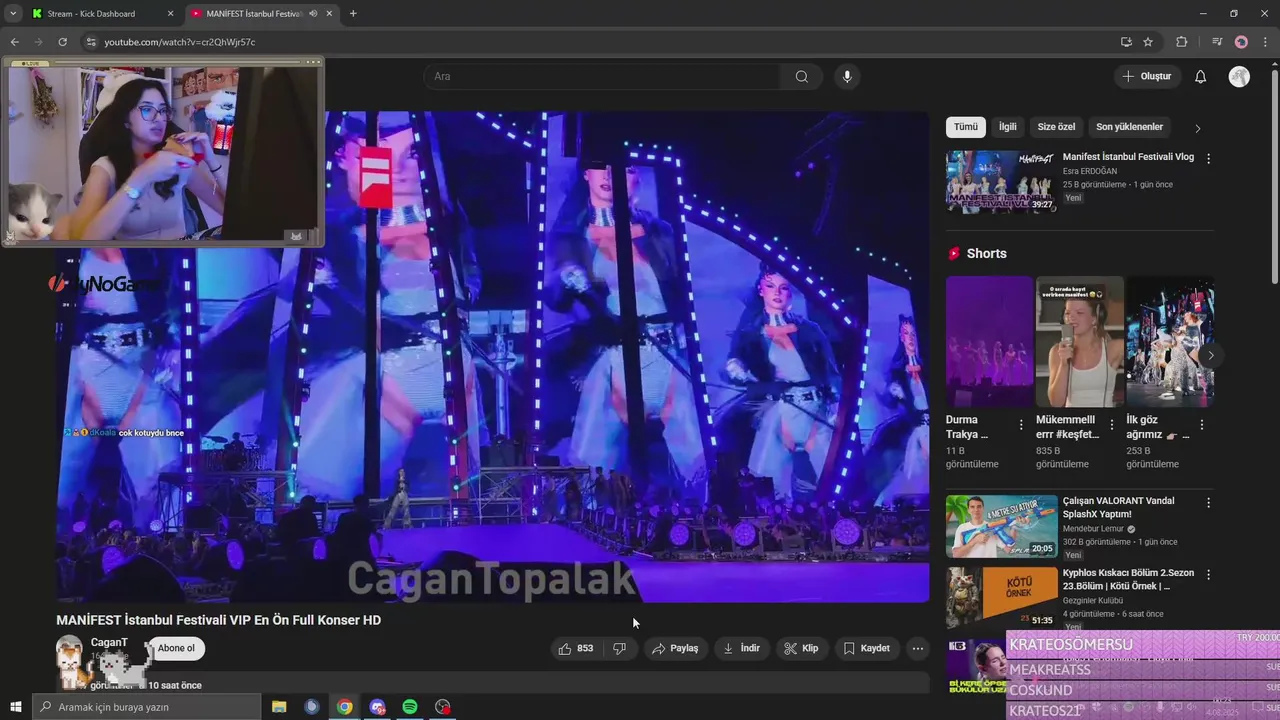
Task: Start voice search with microphone icon
Action: (x=847, y=77)
